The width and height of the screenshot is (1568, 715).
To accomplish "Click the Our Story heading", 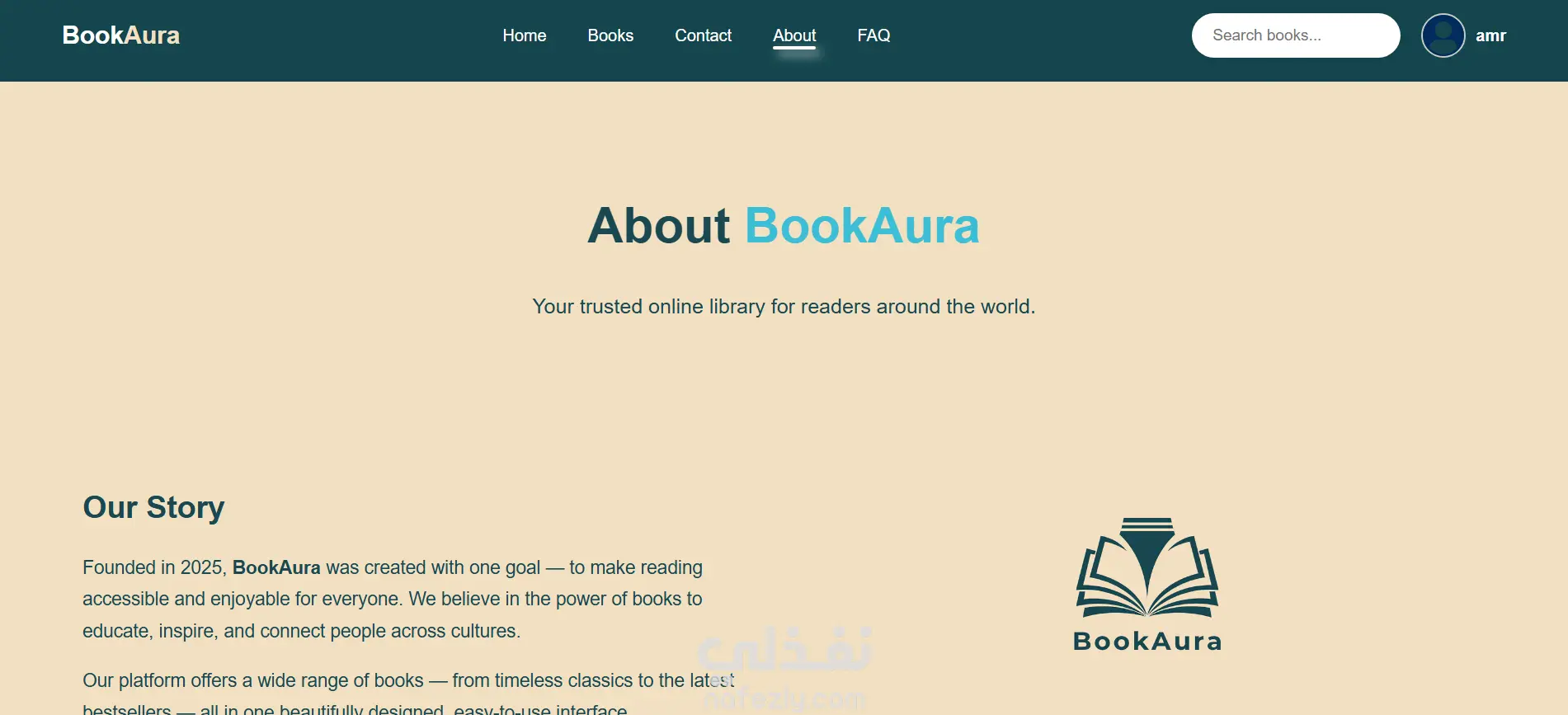I will click(153, 507).
